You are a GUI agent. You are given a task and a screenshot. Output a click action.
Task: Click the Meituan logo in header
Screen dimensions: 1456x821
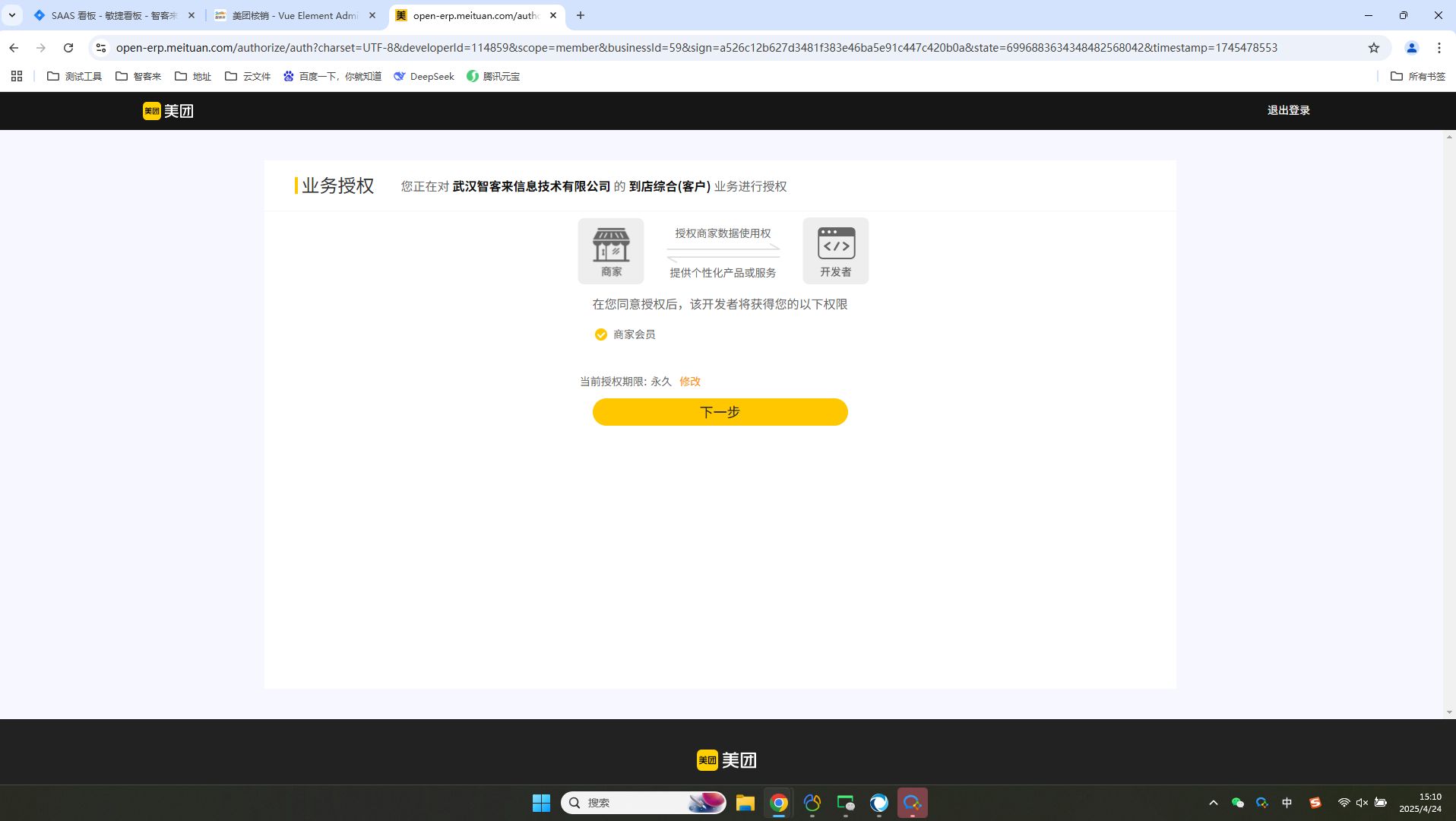(168, 111)
